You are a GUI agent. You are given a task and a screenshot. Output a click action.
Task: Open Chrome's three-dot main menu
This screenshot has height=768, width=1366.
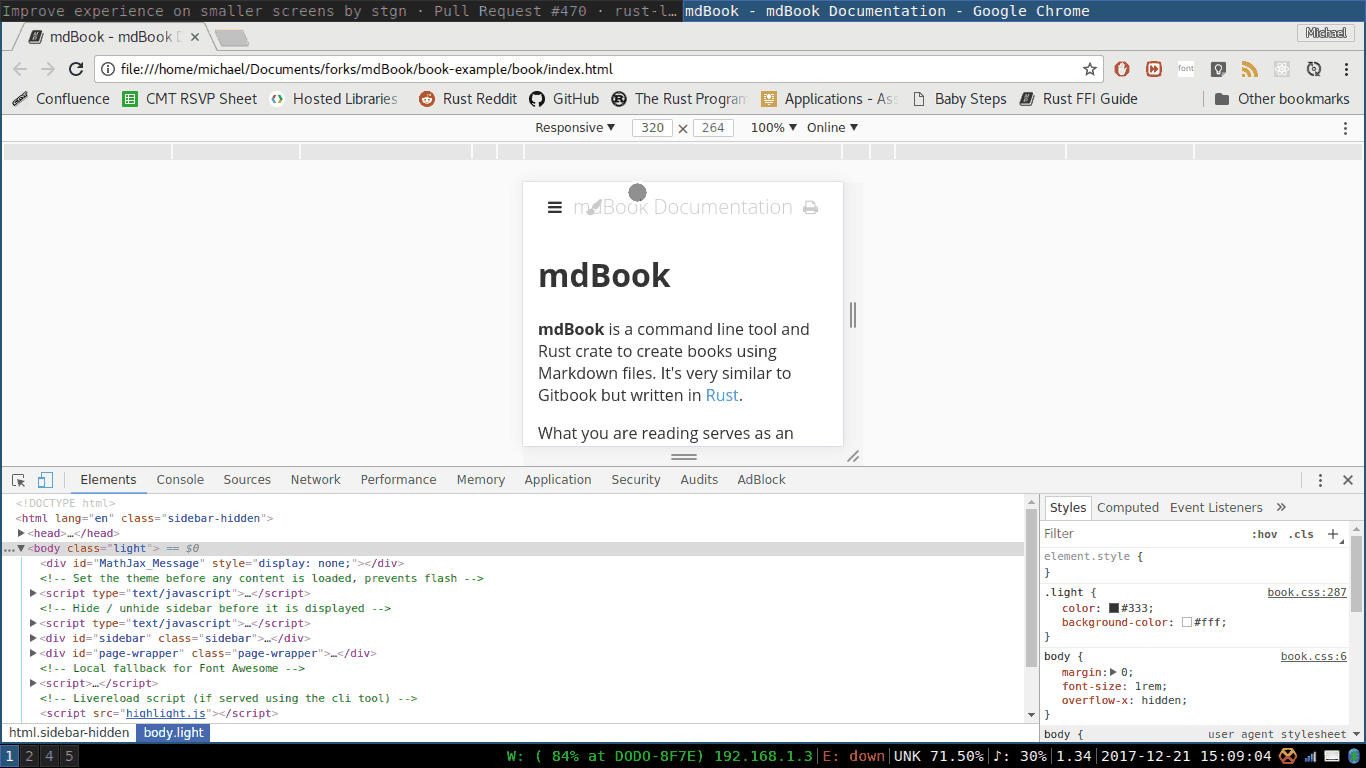click(1346, 69)
